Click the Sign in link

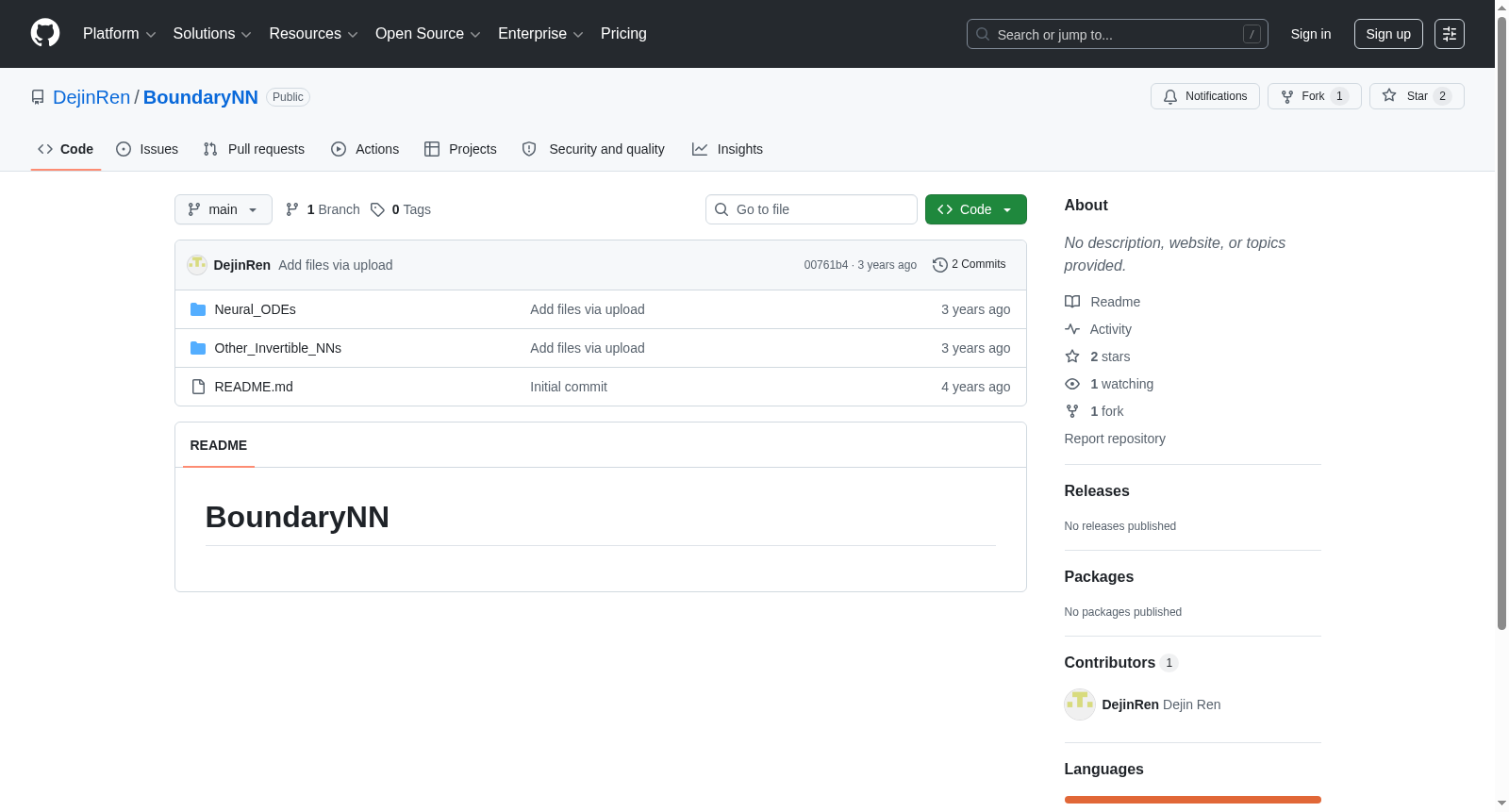(1311, 34)
